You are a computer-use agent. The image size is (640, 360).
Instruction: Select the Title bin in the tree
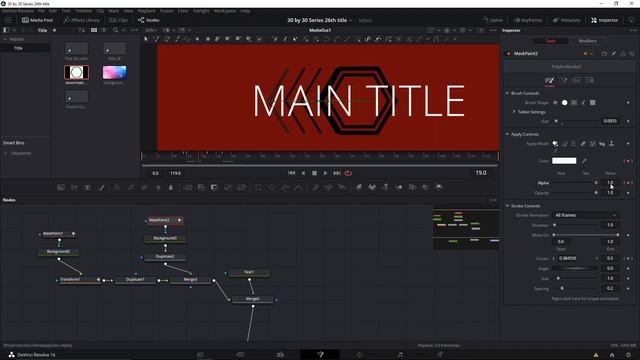18,48
